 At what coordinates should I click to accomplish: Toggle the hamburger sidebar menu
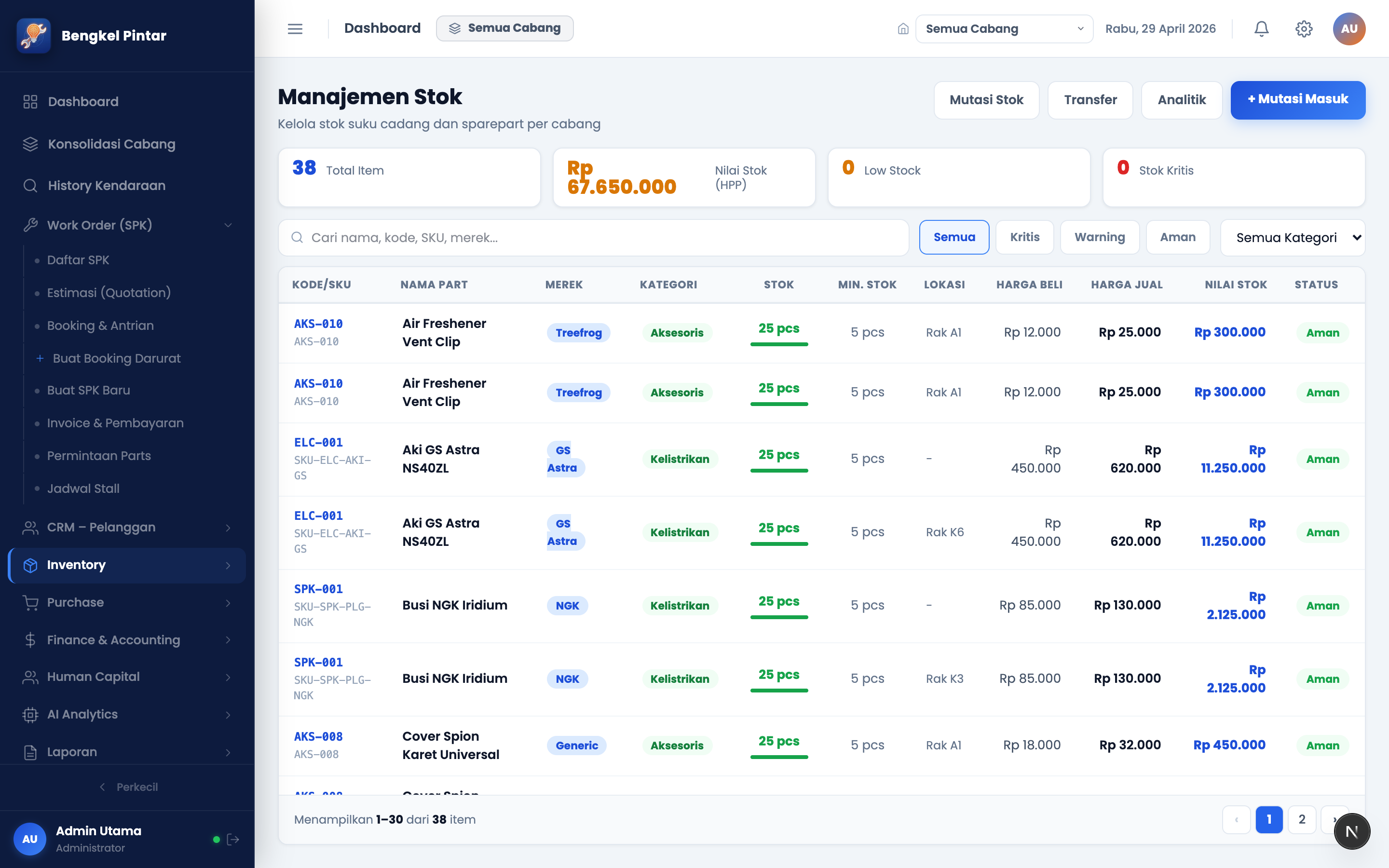(295, 29)
